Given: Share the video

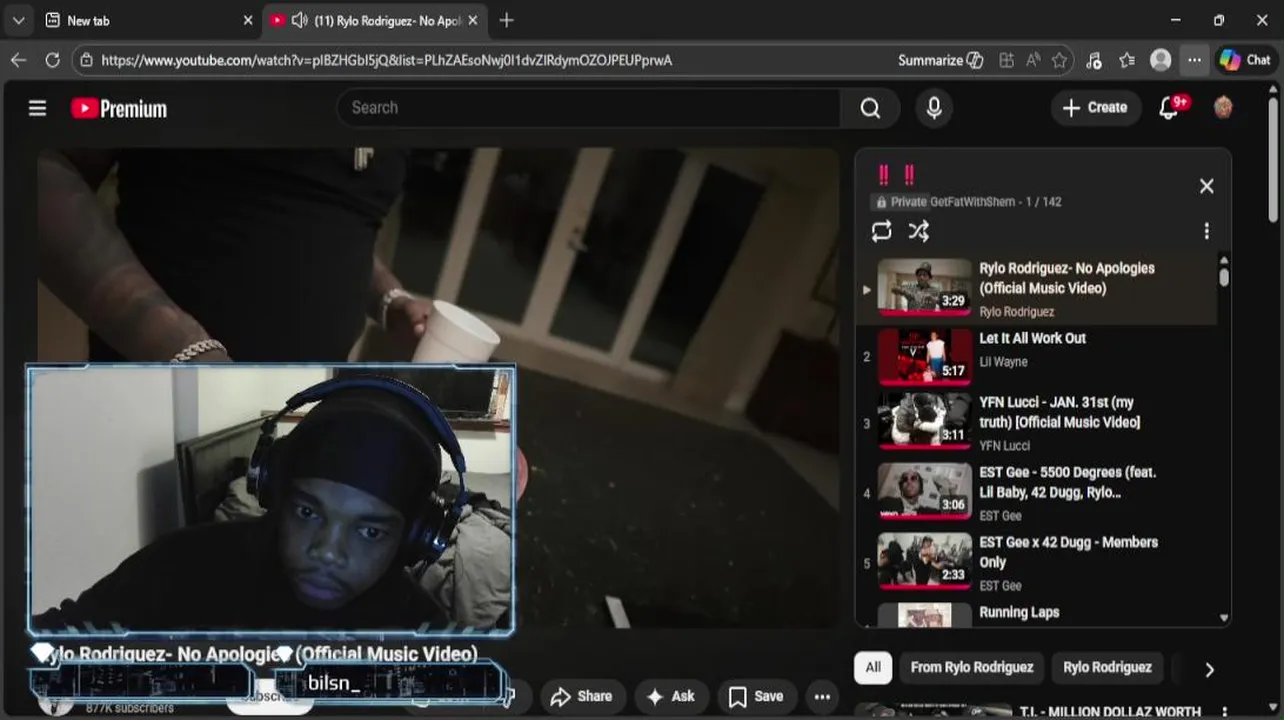Looking at the screenshot, I should [582, 696].
